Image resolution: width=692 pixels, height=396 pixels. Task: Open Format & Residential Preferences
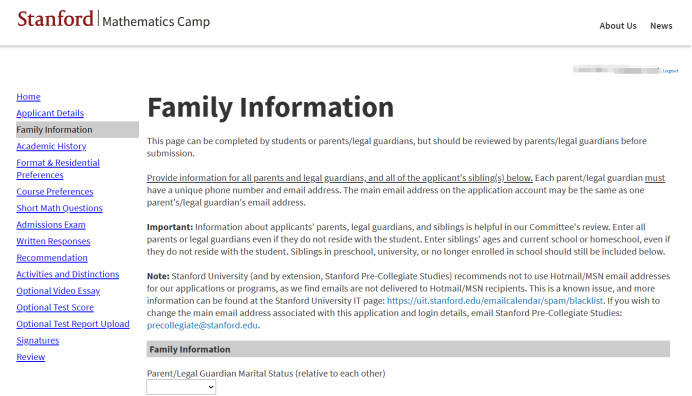pyautogui.click(x=58, y=169)
